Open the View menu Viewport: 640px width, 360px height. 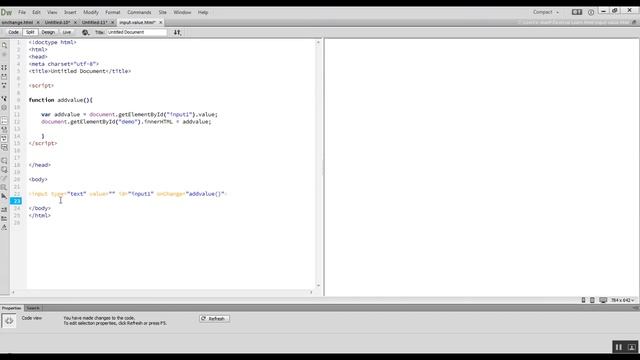coord(52,12)
